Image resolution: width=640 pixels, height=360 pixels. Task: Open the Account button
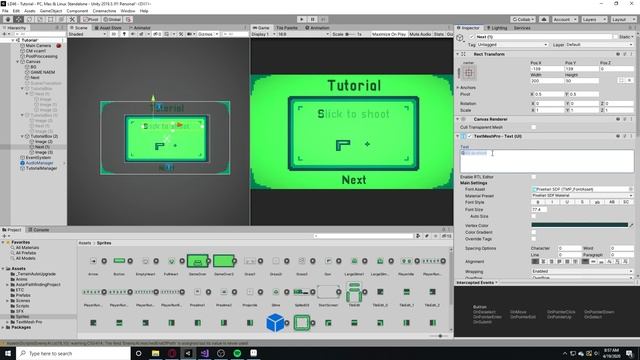(565, 19)
